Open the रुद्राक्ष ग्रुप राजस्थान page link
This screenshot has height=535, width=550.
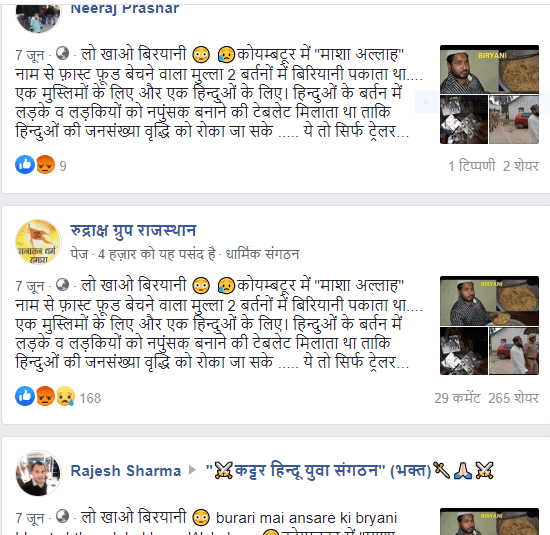point(133,230)
